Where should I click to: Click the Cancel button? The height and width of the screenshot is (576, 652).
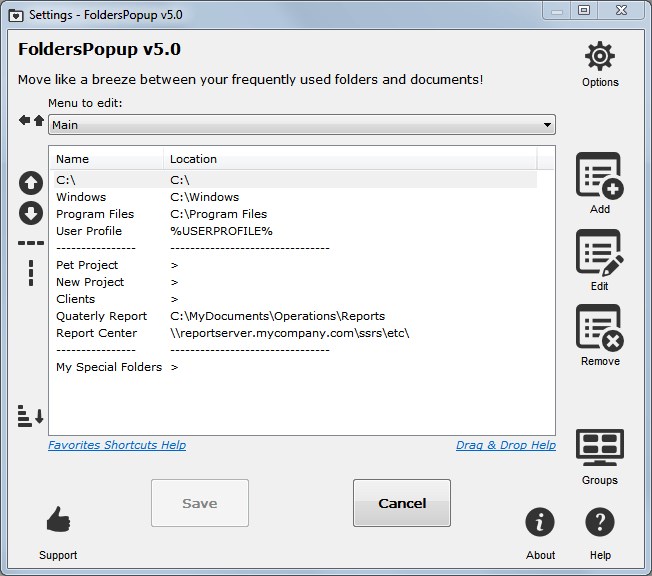402,503
